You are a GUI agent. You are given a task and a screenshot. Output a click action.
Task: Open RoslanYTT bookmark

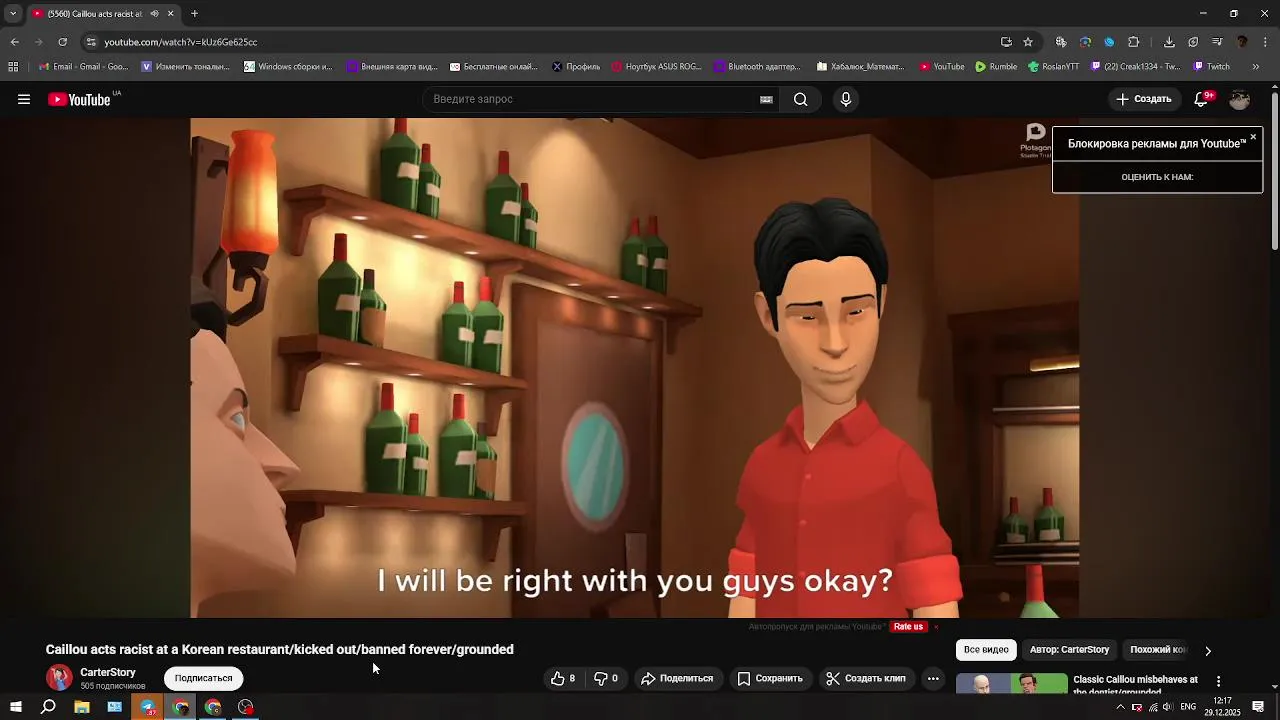(1054, 67)
